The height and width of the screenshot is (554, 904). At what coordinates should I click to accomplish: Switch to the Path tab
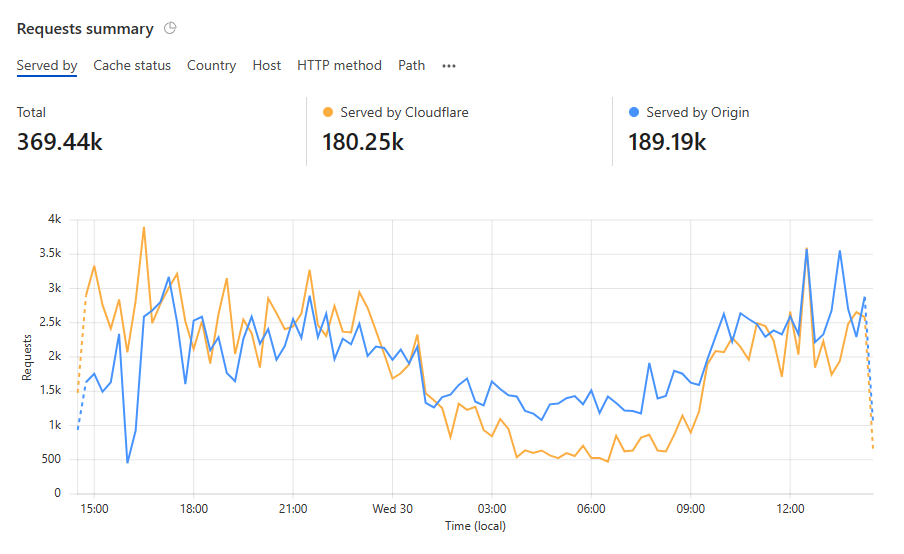pos(411,66)
